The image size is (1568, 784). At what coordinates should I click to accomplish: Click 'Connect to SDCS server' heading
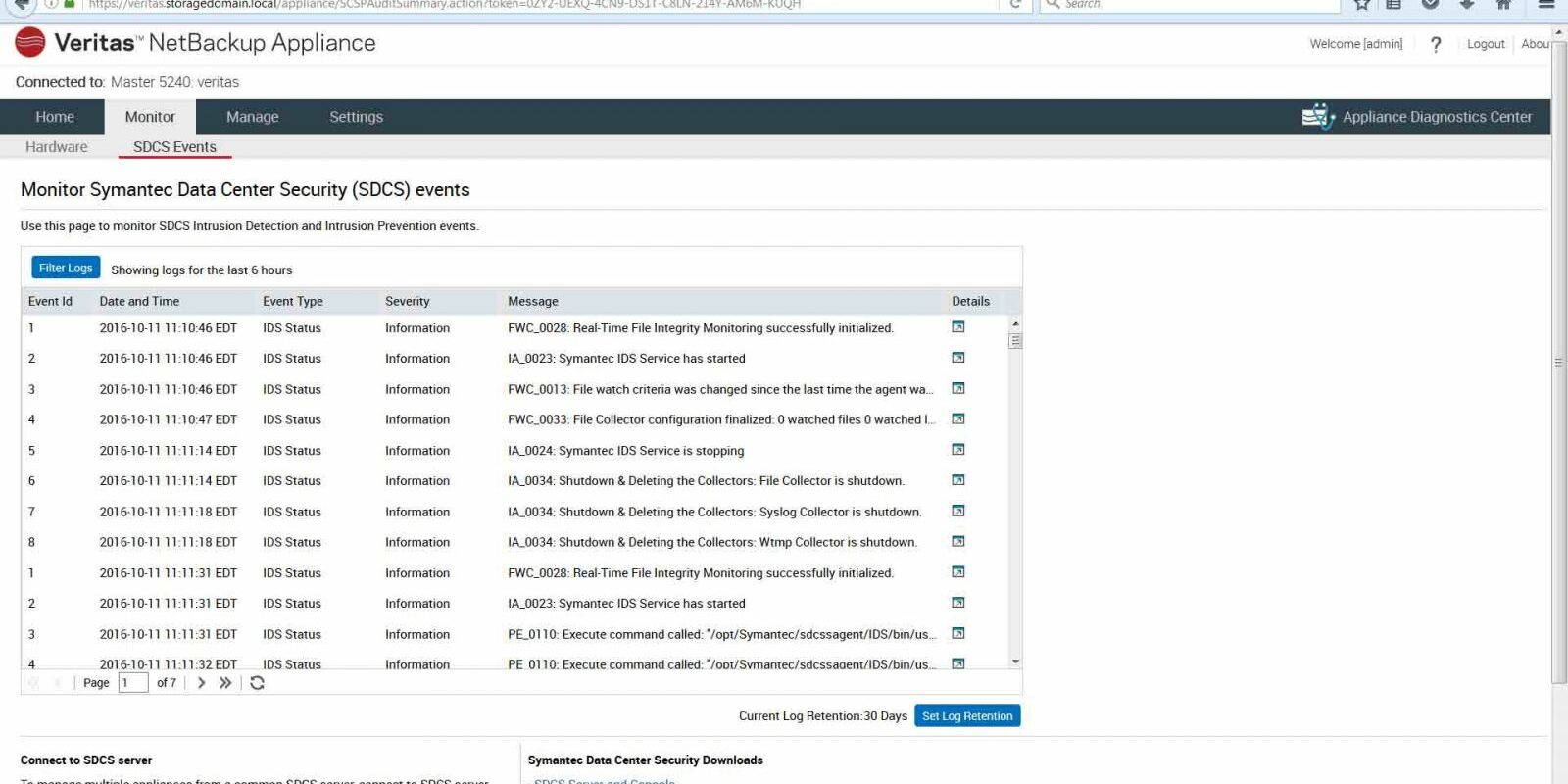coord(86,760)
